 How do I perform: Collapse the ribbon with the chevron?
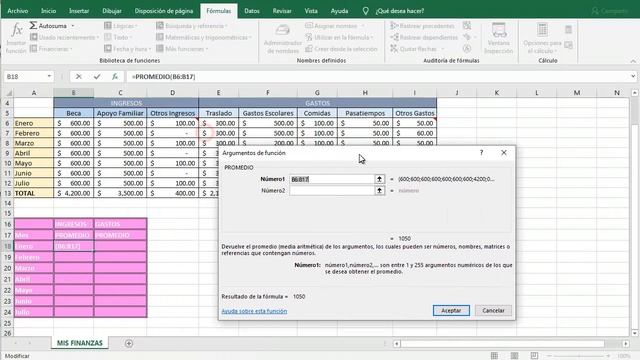point(633,61)
